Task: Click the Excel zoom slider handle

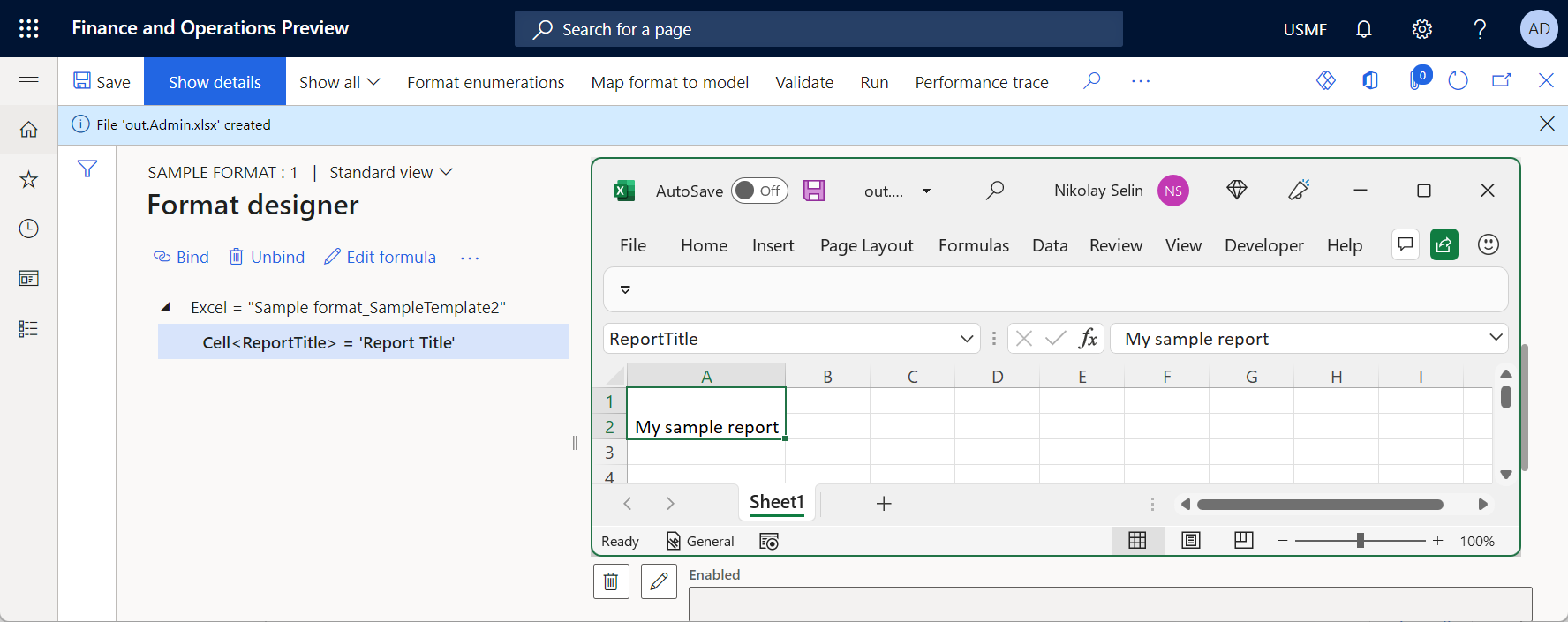Action: pos(1361,540)
